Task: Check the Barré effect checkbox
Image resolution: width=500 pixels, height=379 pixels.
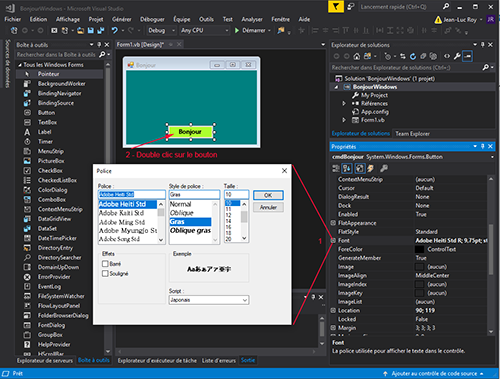Action: point(105,264)
